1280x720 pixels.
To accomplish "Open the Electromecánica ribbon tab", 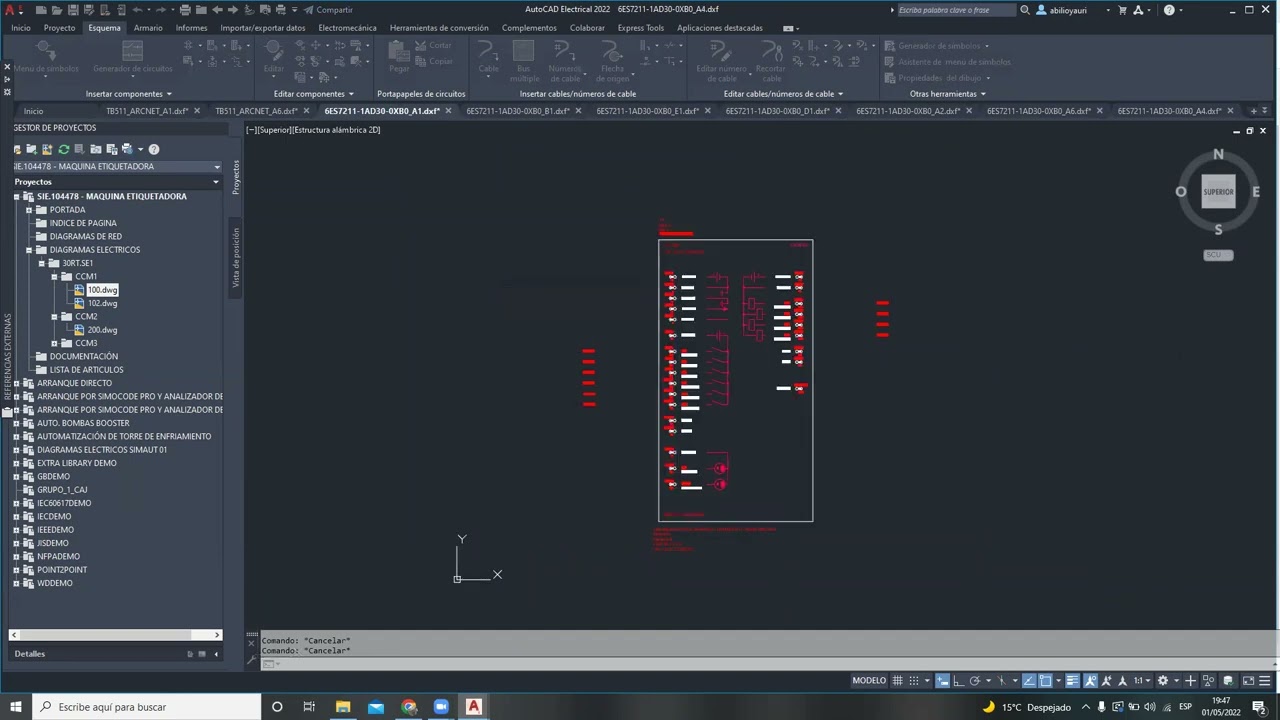I will pyautogui.click(x=347, y=28).
